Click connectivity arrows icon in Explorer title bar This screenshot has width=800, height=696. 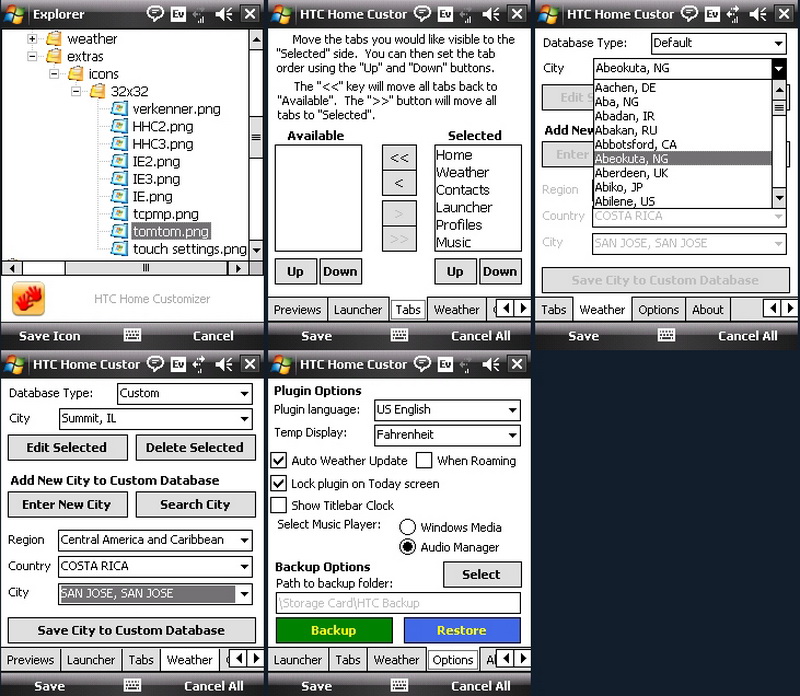(x=200, y=14)
